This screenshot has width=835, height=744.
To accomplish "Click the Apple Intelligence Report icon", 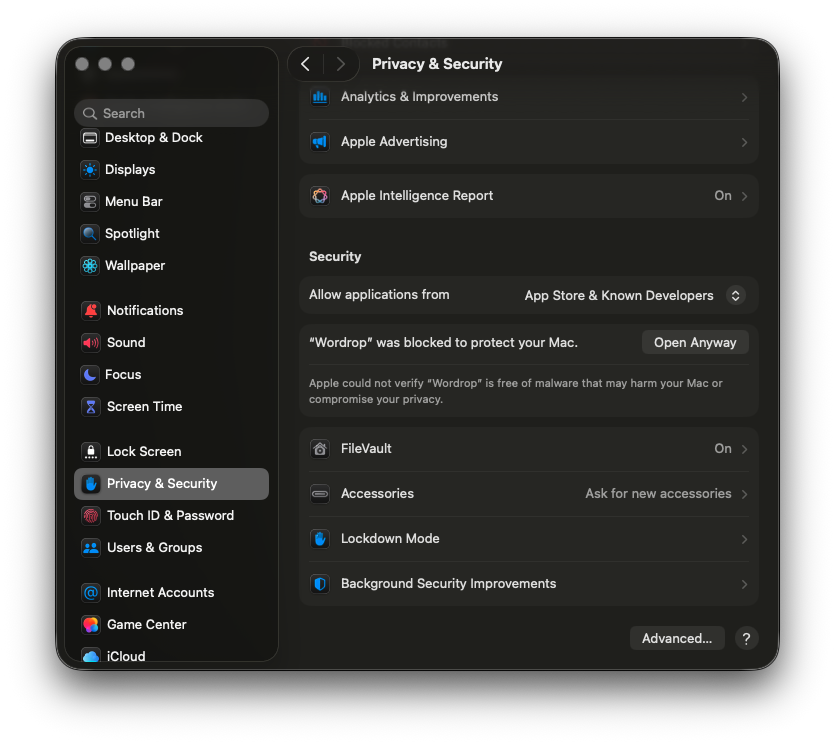I will [320, 196].
